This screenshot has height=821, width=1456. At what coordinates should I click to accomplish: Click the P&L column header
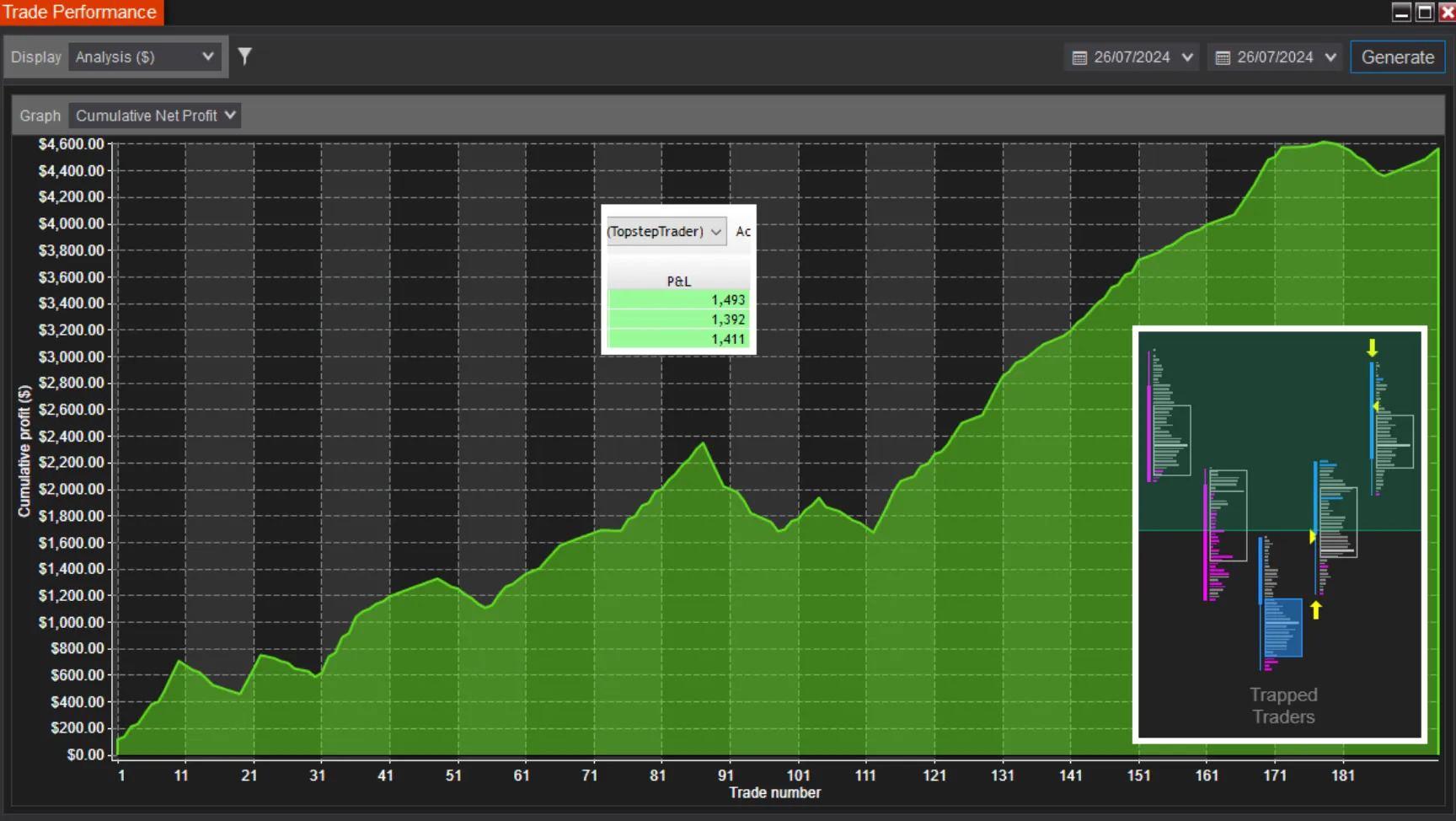click(x=678, y=281)
